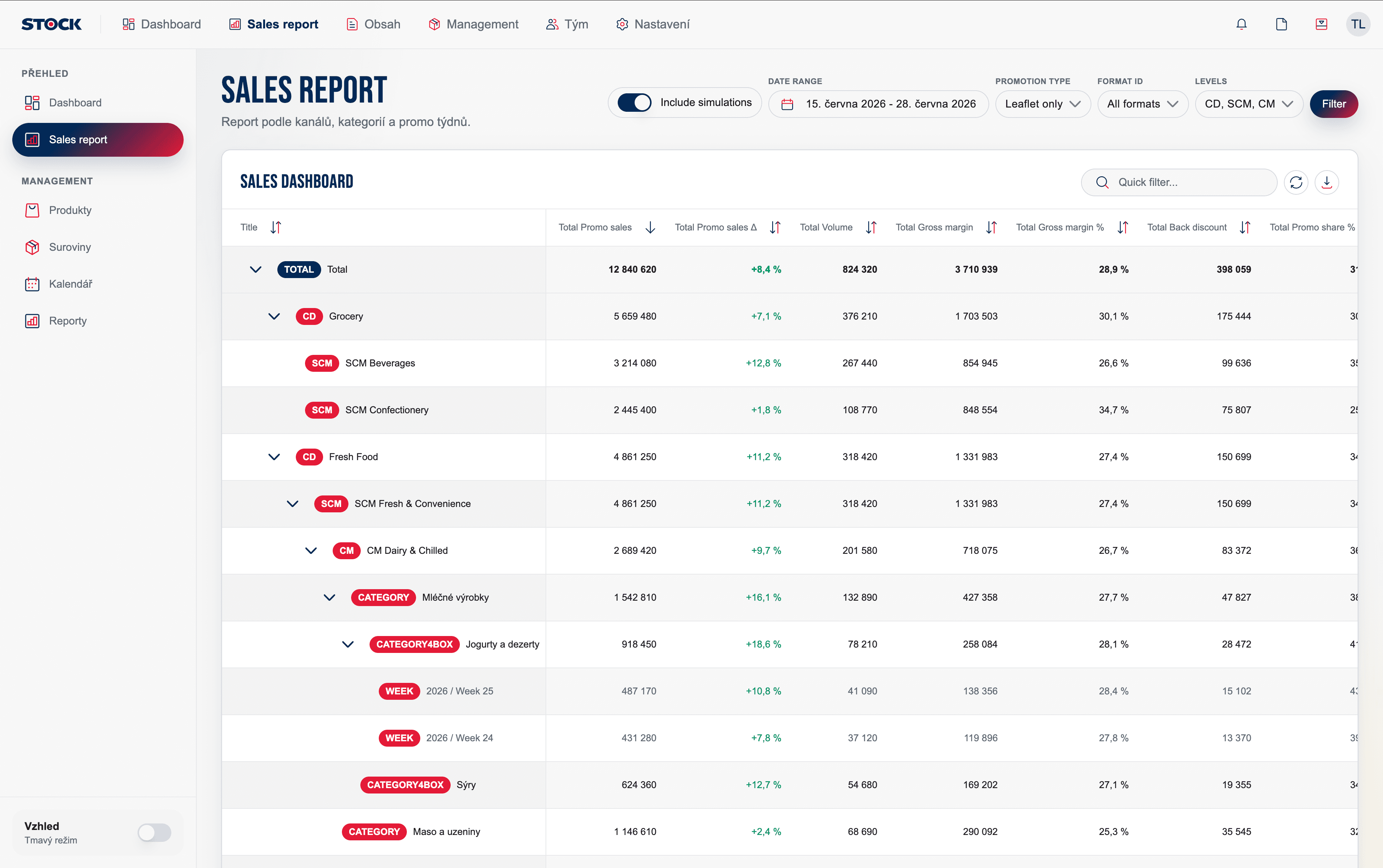Click 2026 / Week 24 row title
The width and height of the screenshot is (1383, 868).
click(x=459, y=738)
